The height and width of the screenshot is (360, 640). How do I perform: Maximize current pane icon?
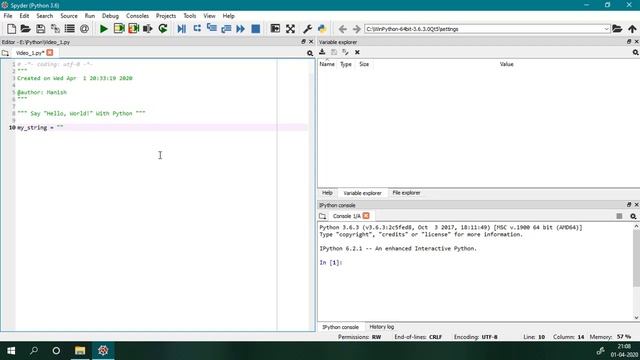275,29
